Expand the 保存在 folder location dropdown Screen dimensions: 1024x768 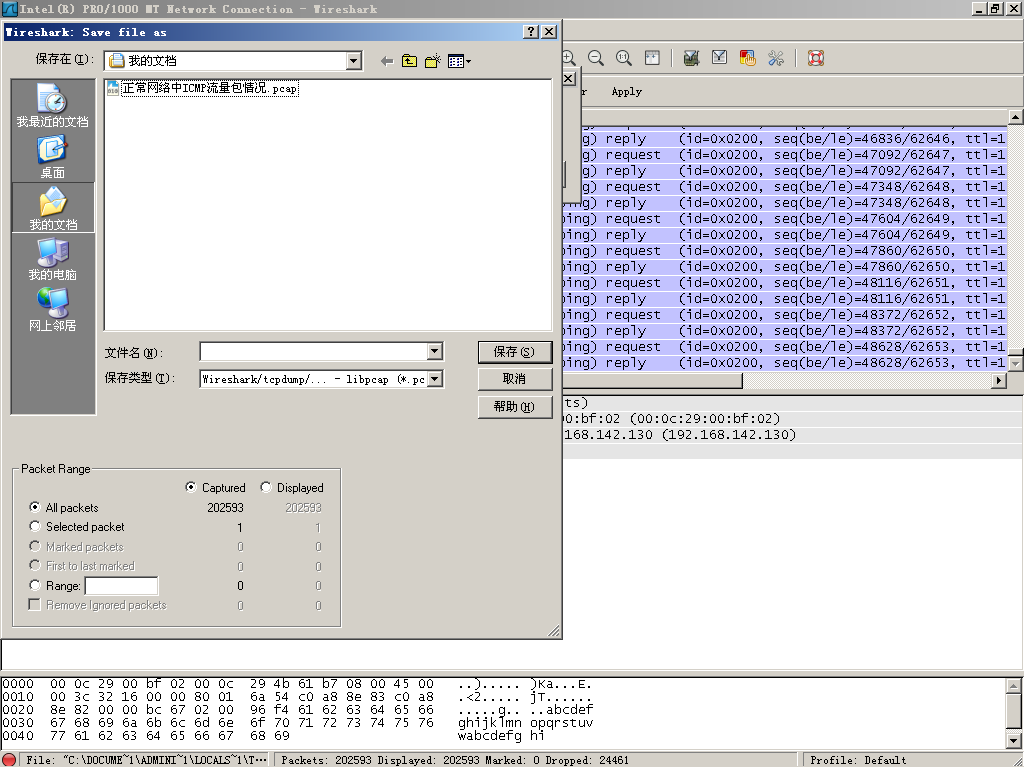click(x=354, y=61)
